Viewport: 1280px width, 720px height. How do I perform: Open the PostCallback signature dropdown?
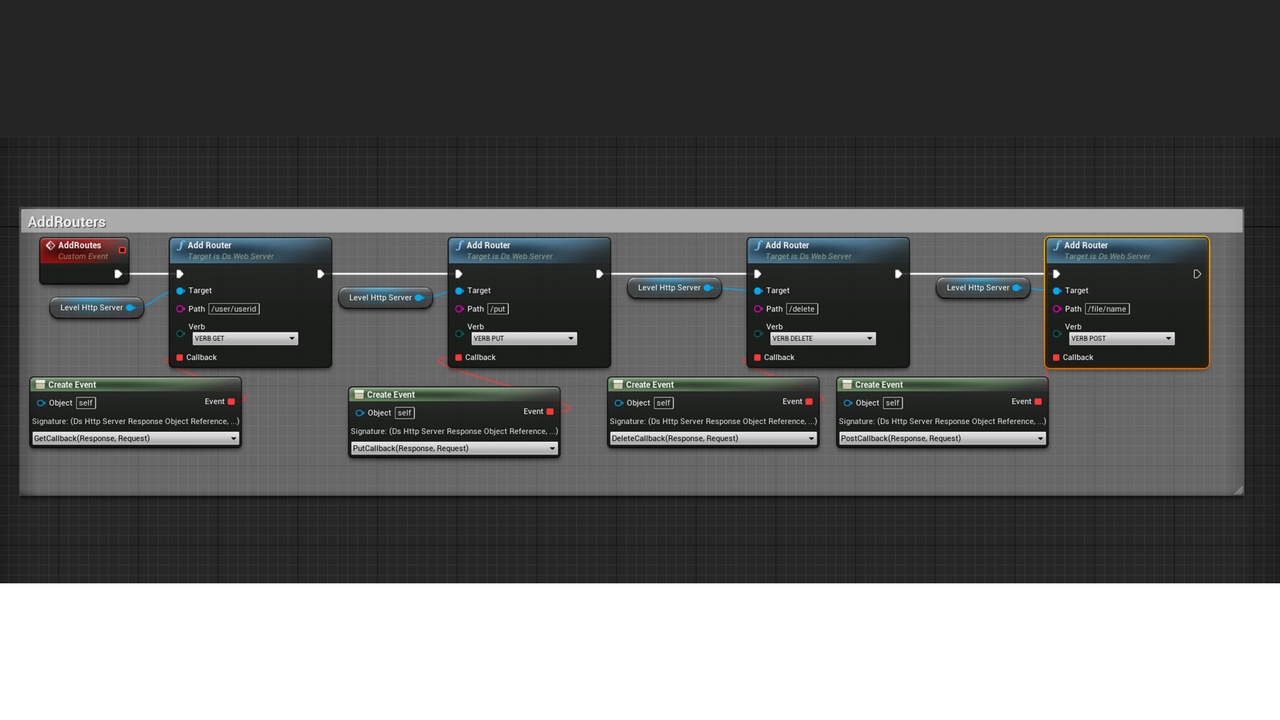click(x=942, y=439)
